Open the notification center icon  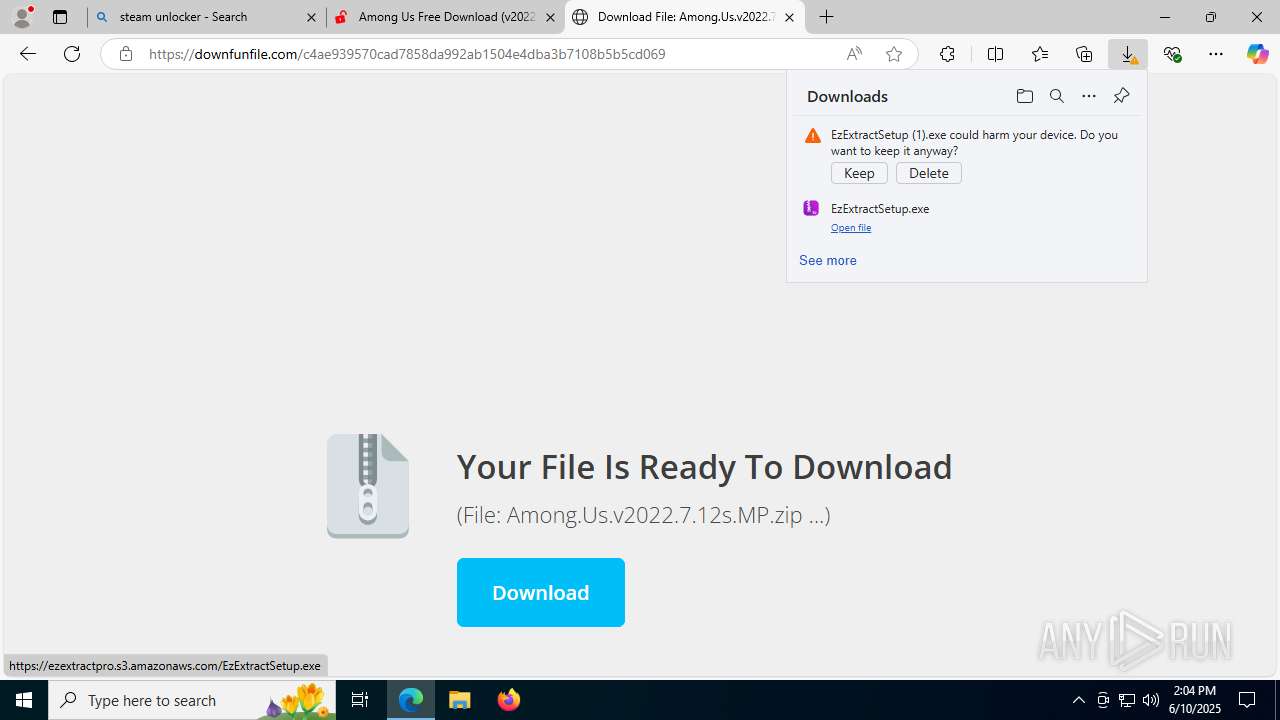[x=1248, y=700]
